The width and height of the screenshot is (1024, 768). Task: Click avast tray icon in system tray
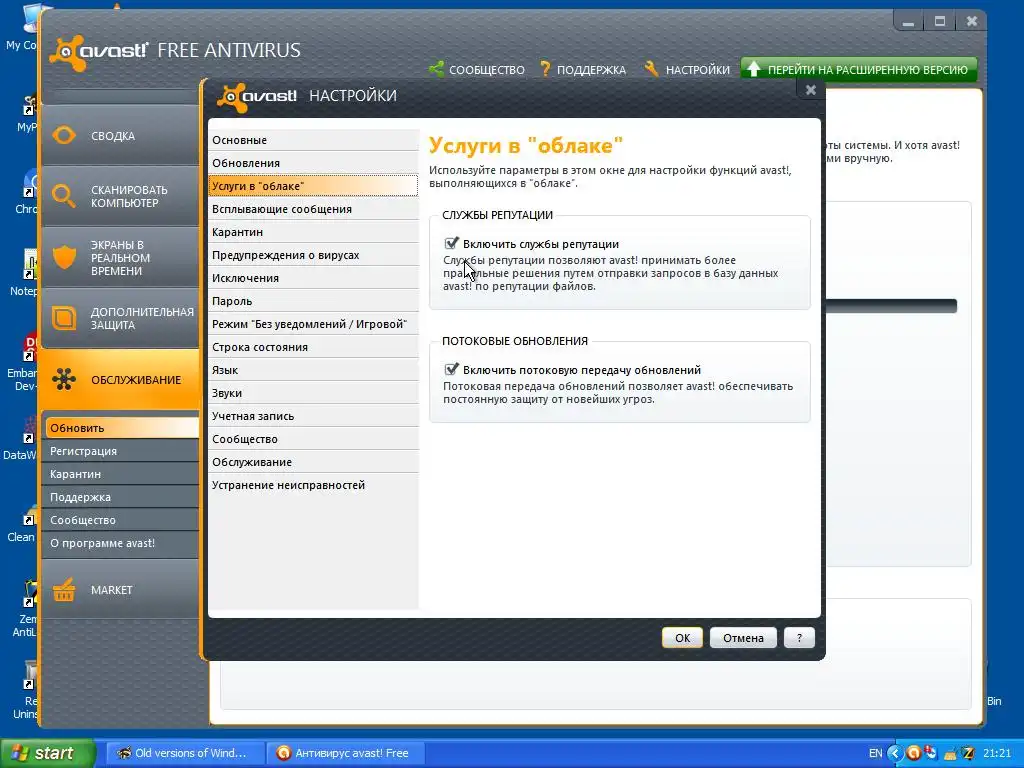click(x=914, y=753)
